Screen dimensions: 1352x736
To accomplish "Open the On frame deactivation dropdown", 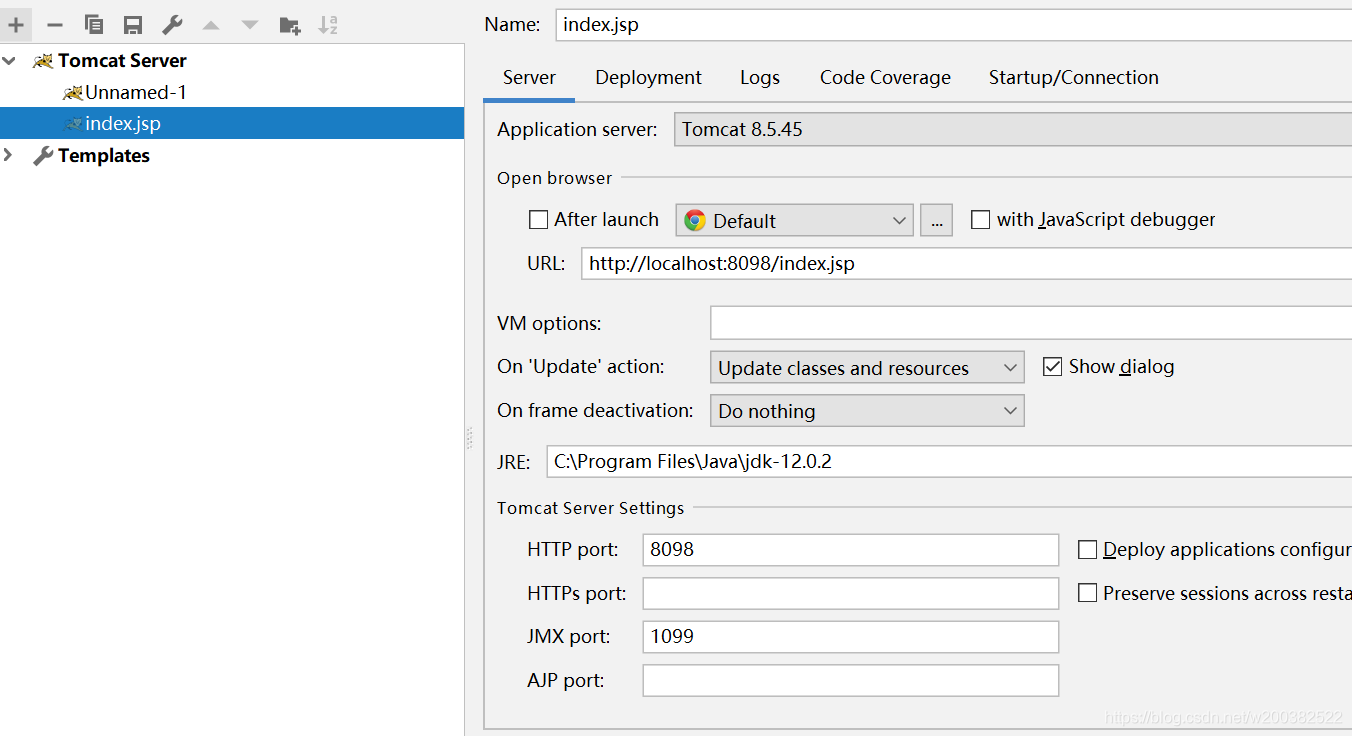I will pyautogui.click(x=867, y=411).
